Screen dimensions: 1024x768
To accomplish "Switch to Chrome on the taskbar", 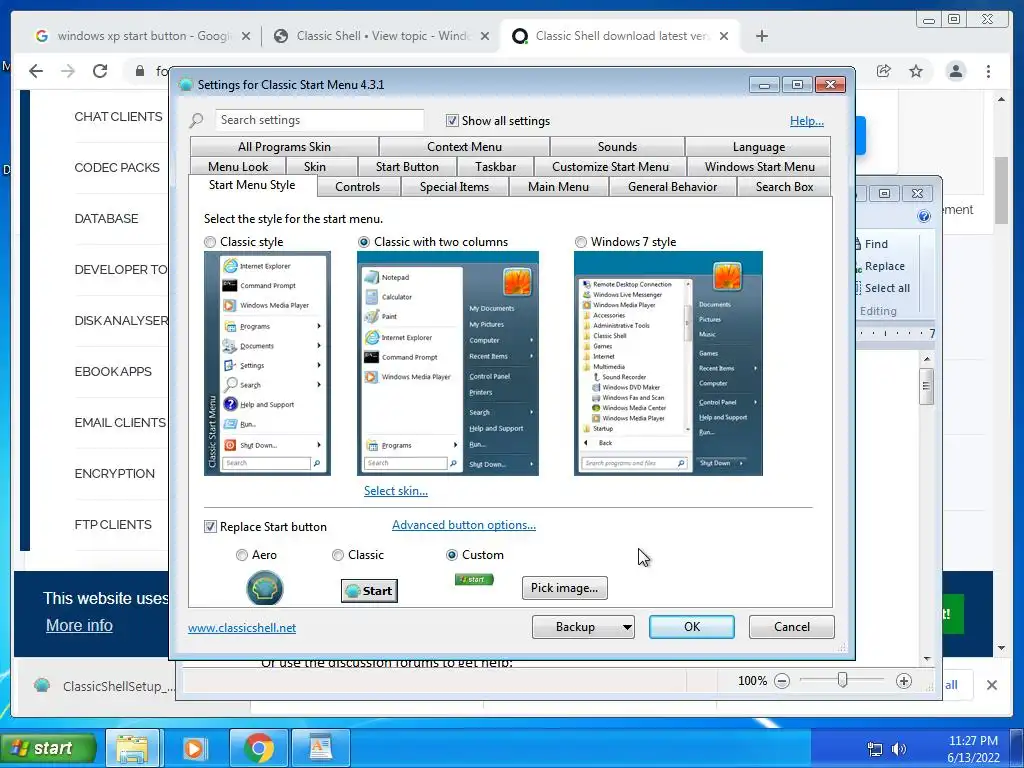I will pyautogui.click(x=259, y=748).
